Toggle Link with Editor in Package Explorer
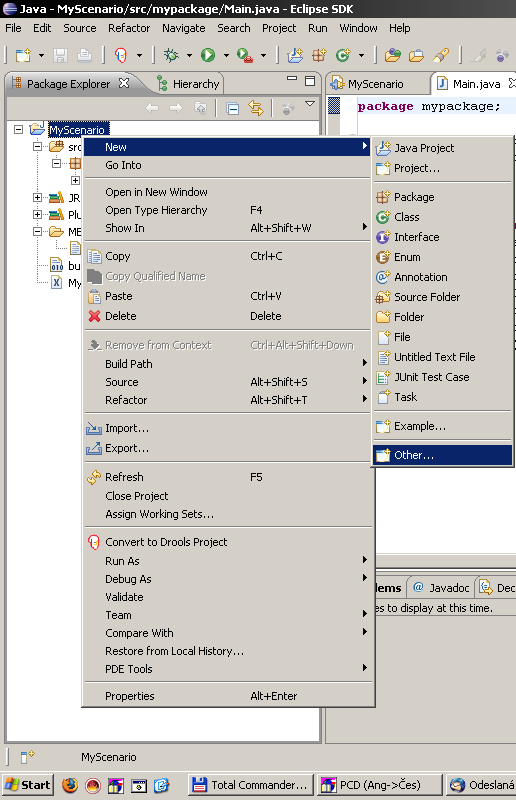 [256, 108]
